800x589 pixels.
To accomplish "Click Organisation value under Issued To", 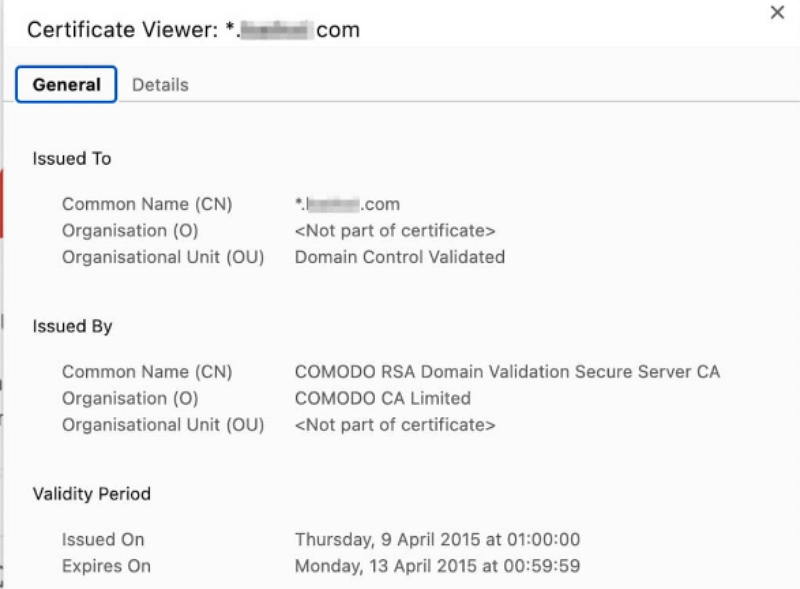I will [x=395, y=231].
